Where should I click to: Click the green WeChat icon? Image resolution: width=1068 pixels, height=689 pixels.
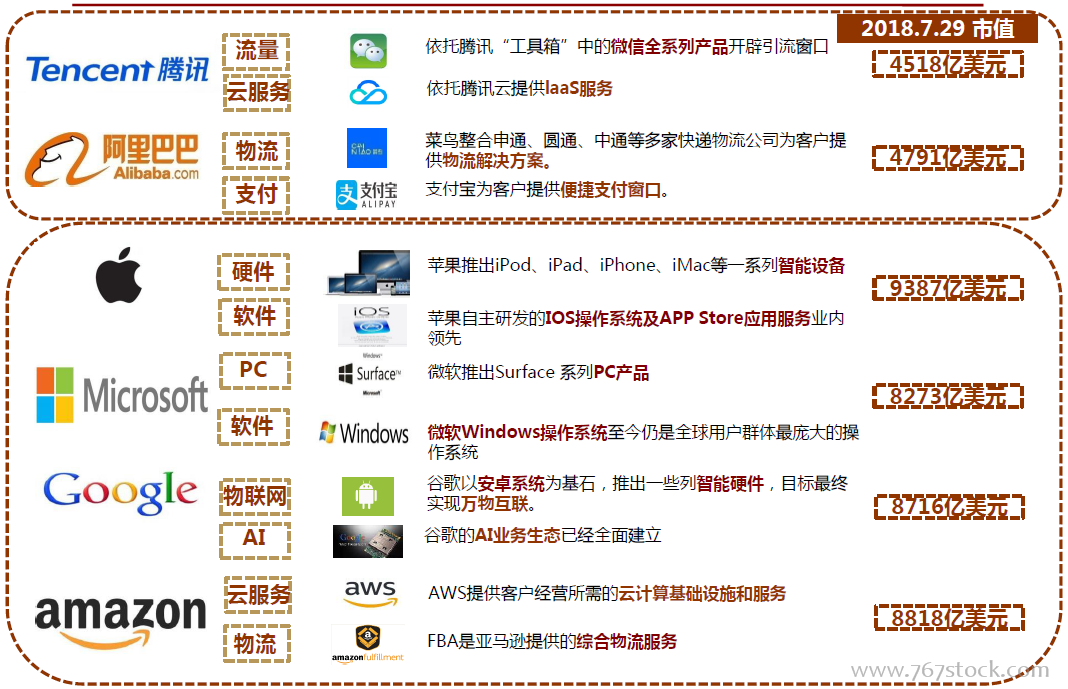tap(368, 51)
